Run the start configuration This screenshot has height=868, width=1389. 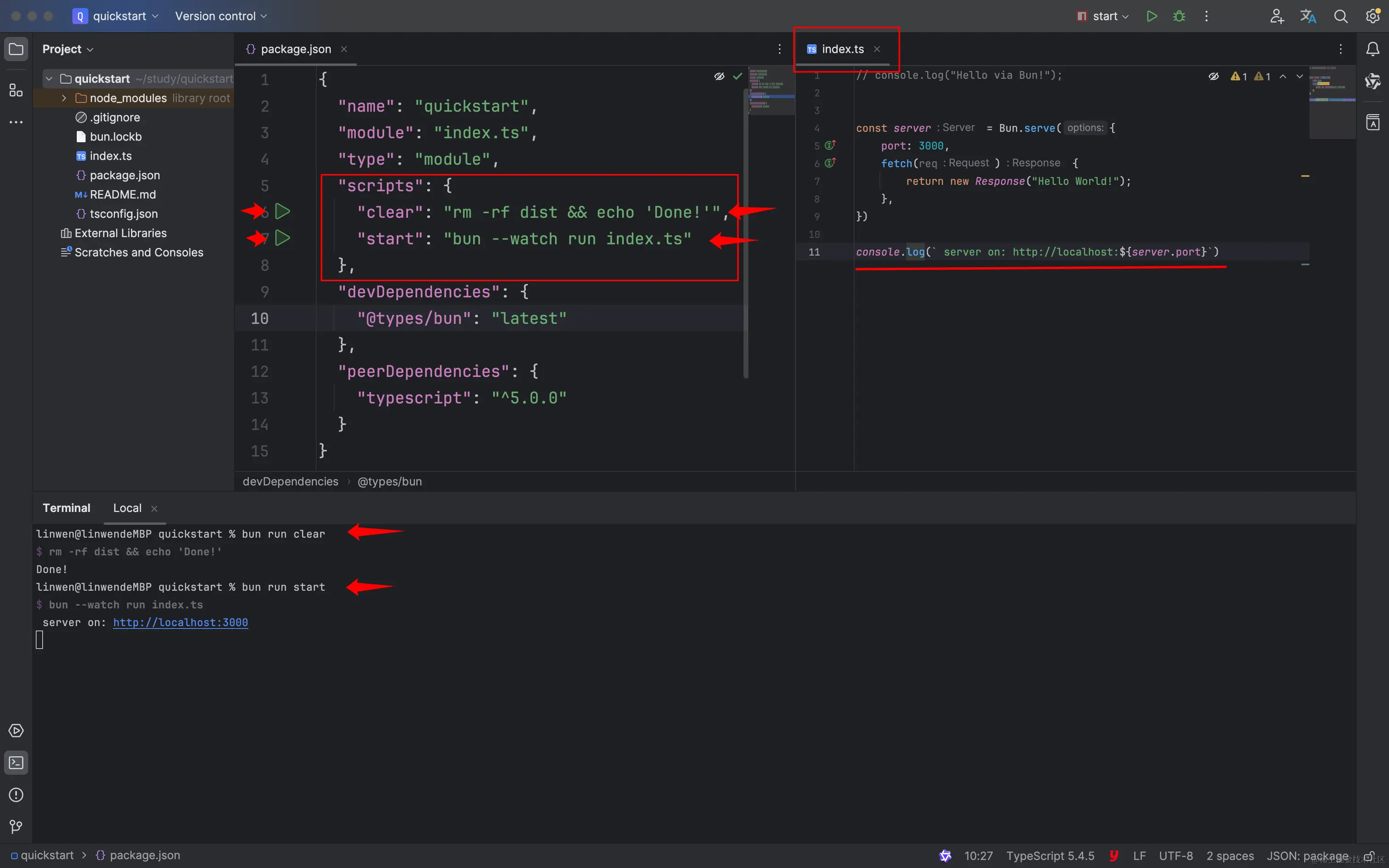(x=1152, y=16)
